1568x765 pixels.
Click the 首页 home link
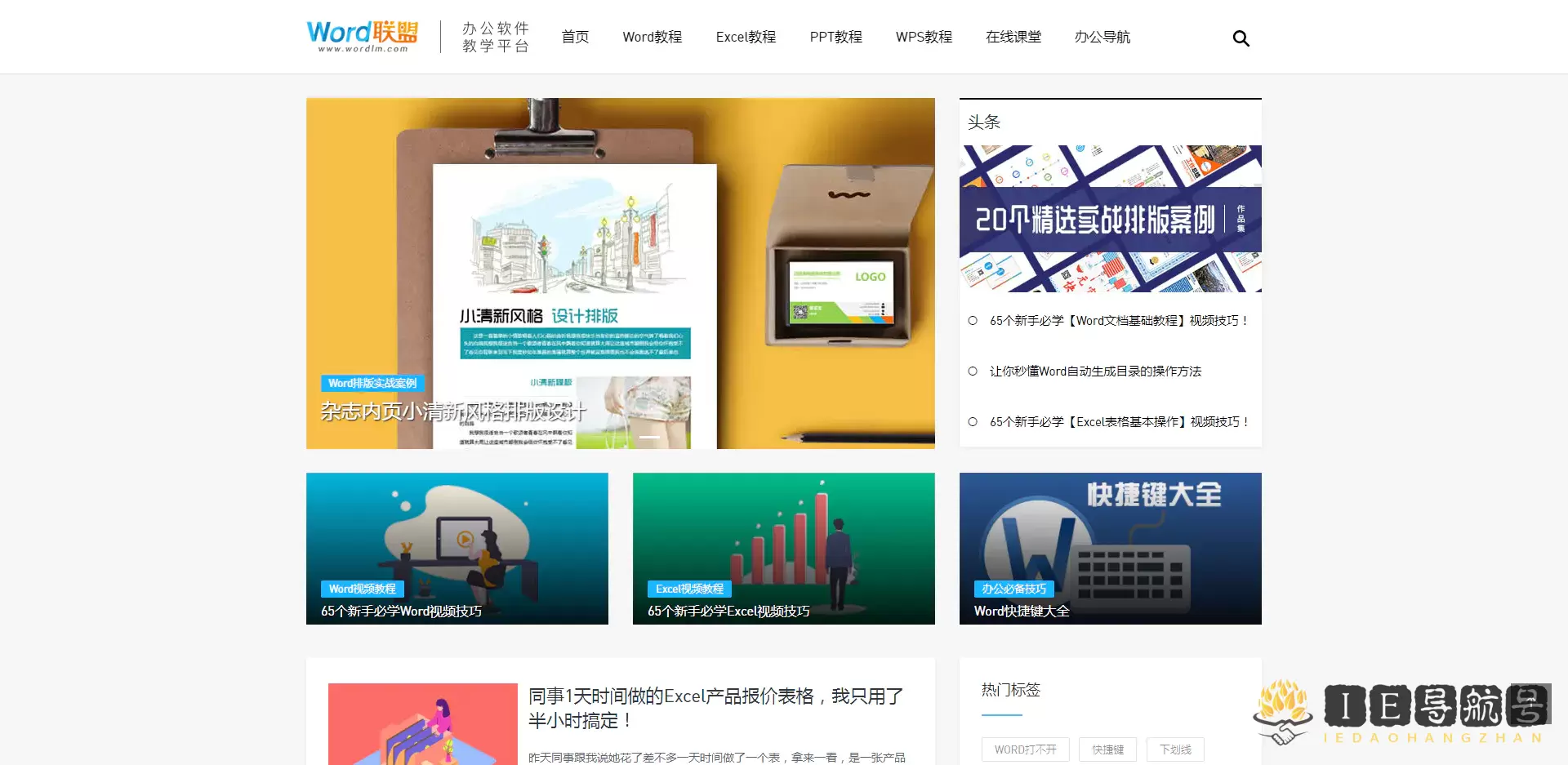coord(575,37)
